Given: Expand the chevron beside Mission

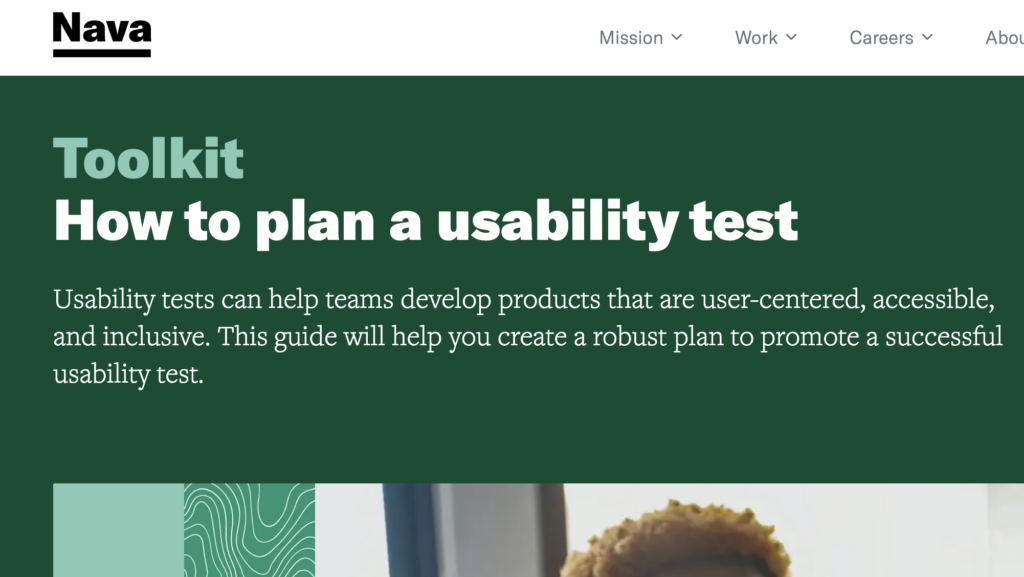Looking at the screenshot, I should click(677, 37).
